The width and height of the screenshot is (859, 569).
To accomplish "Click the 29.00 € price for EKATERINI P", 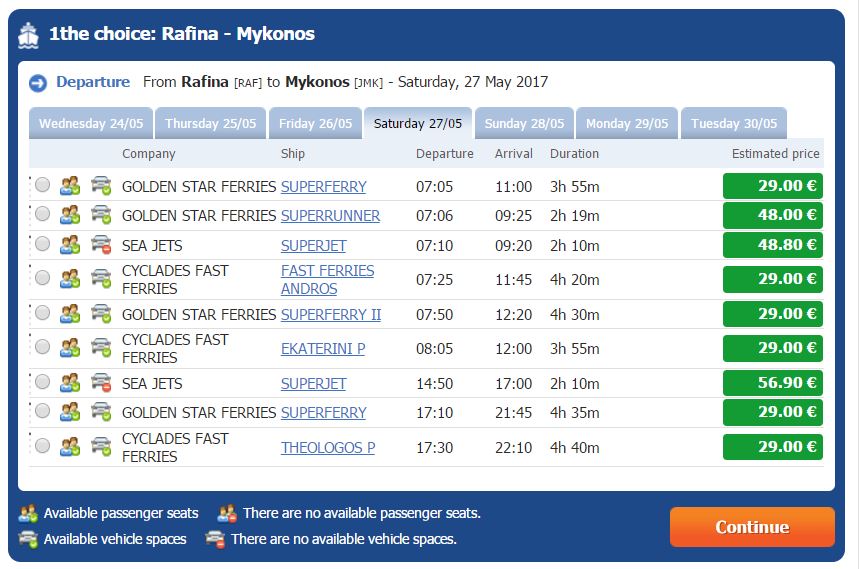I will tap(772, 348).
